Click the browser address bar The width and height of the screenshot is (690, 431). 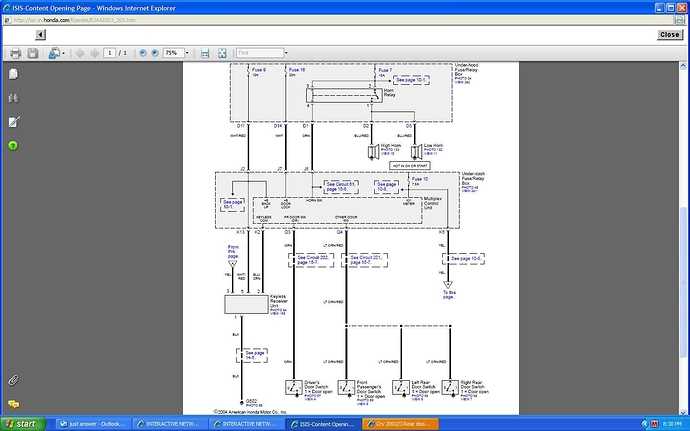pos(339,20)
